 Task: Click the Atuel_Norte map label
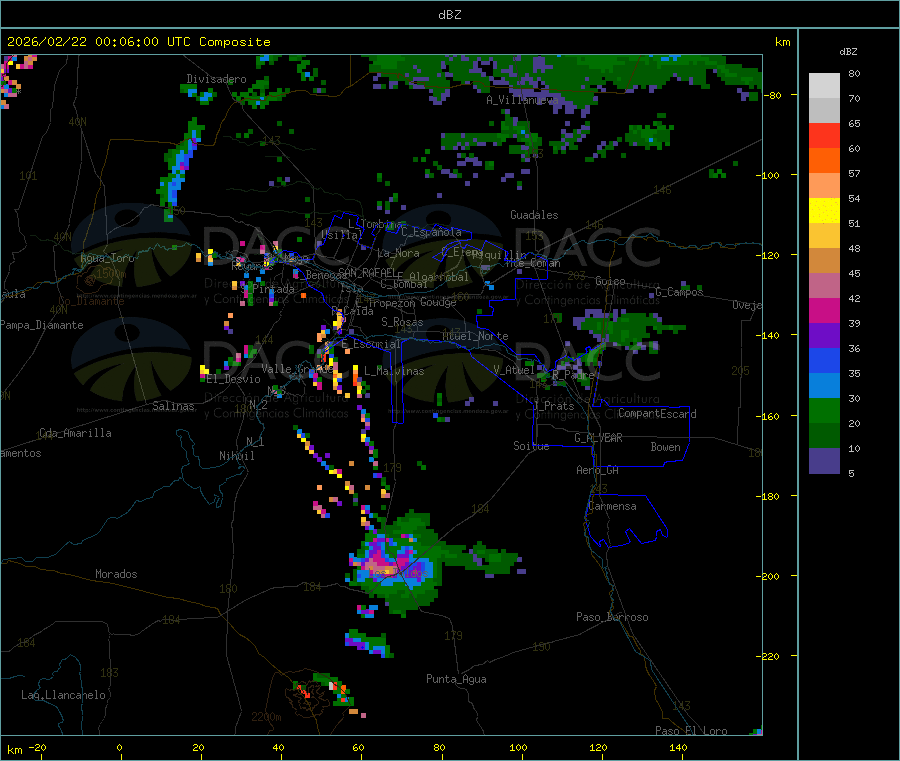click(475, 336)
